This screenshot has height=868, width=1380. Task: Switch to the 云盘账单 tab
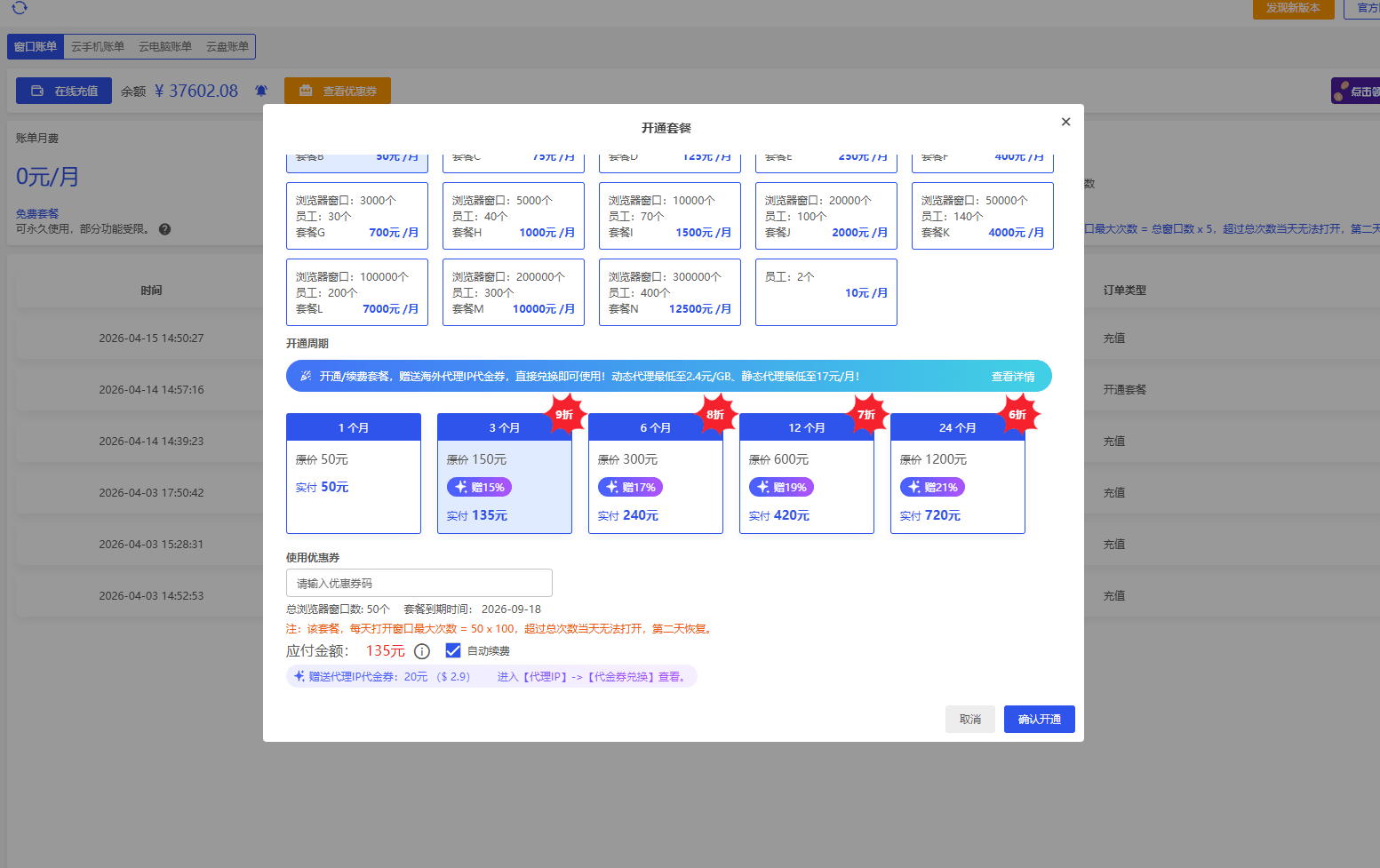click(x=227, y=46)
